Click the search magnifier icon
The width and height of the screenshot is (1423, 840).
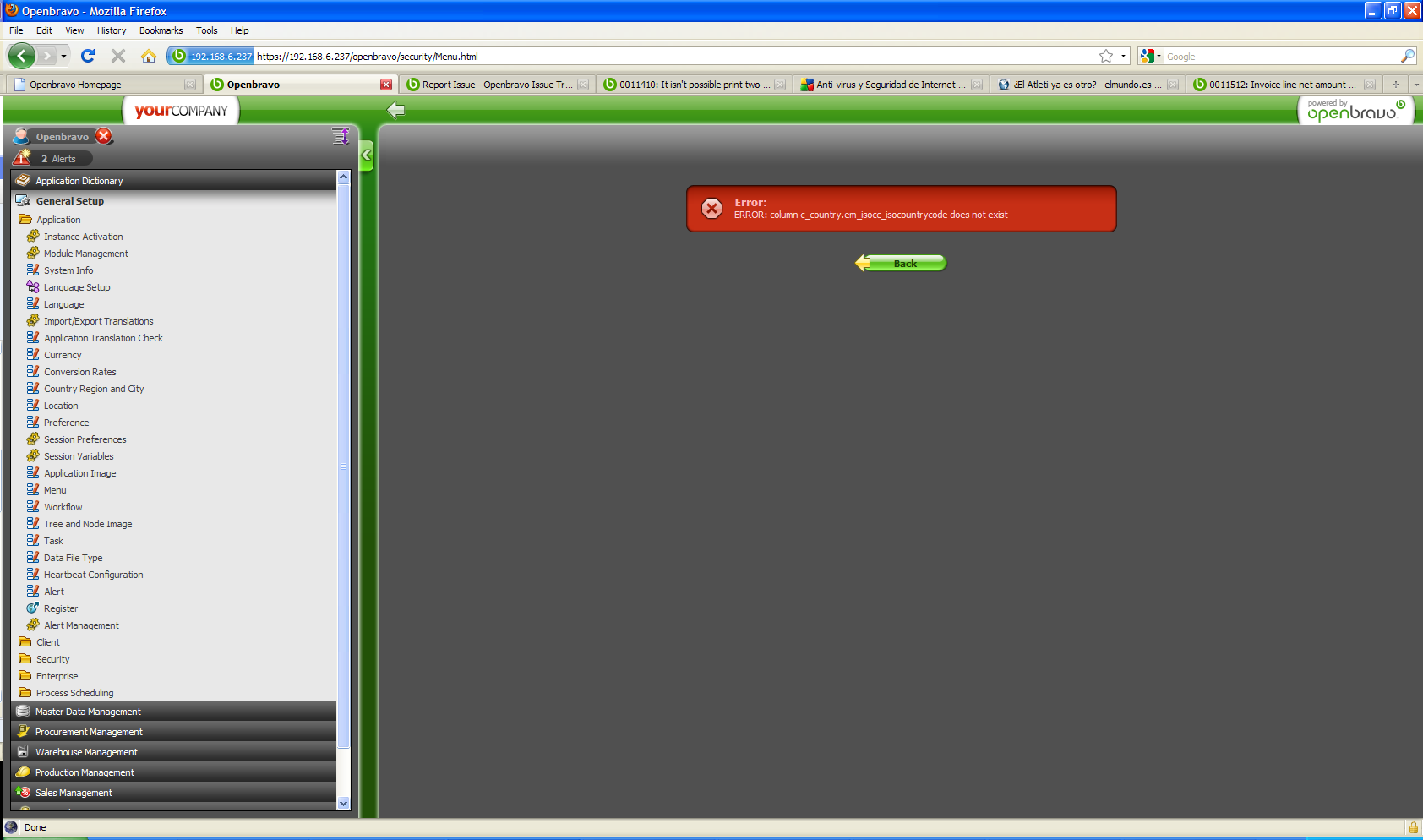click(1407, 56)
